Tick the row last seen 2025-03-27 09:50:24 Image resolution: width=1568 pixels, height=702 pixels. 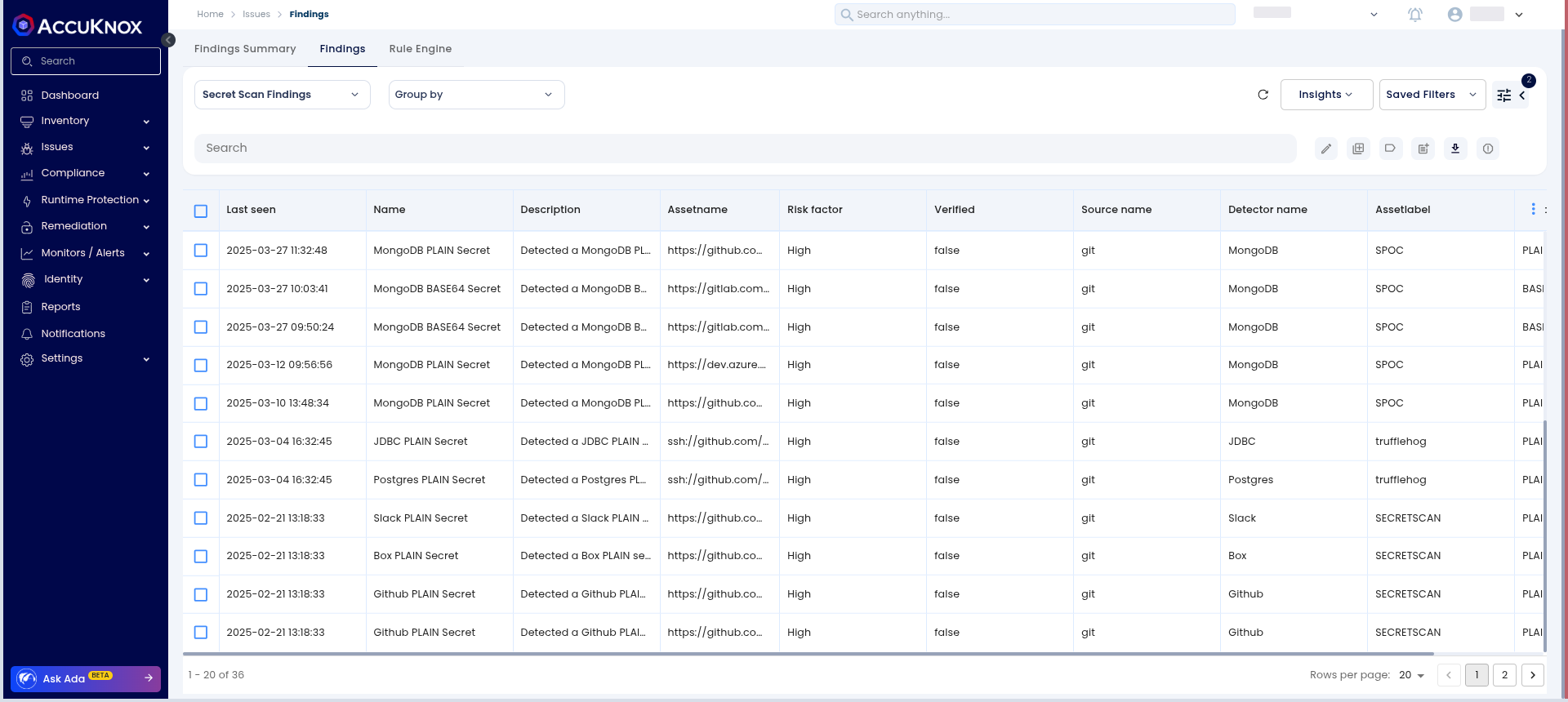pos(201,327)
